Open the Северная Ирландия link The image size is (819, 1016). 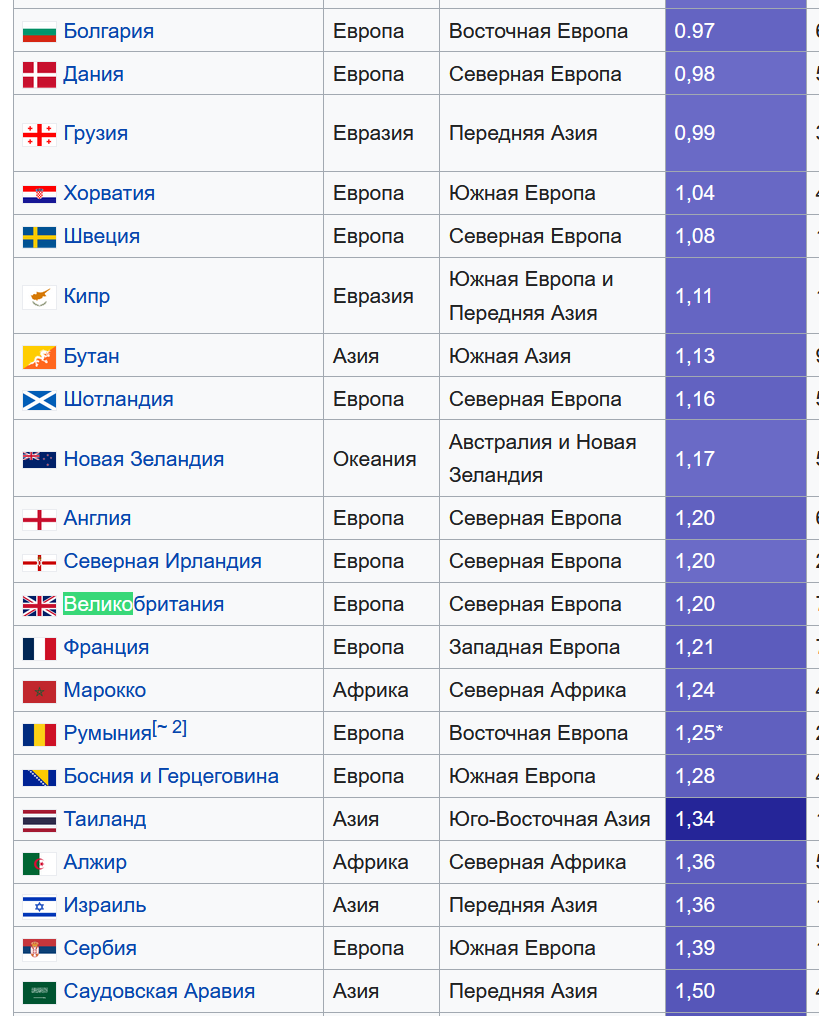tap(162, 561)
